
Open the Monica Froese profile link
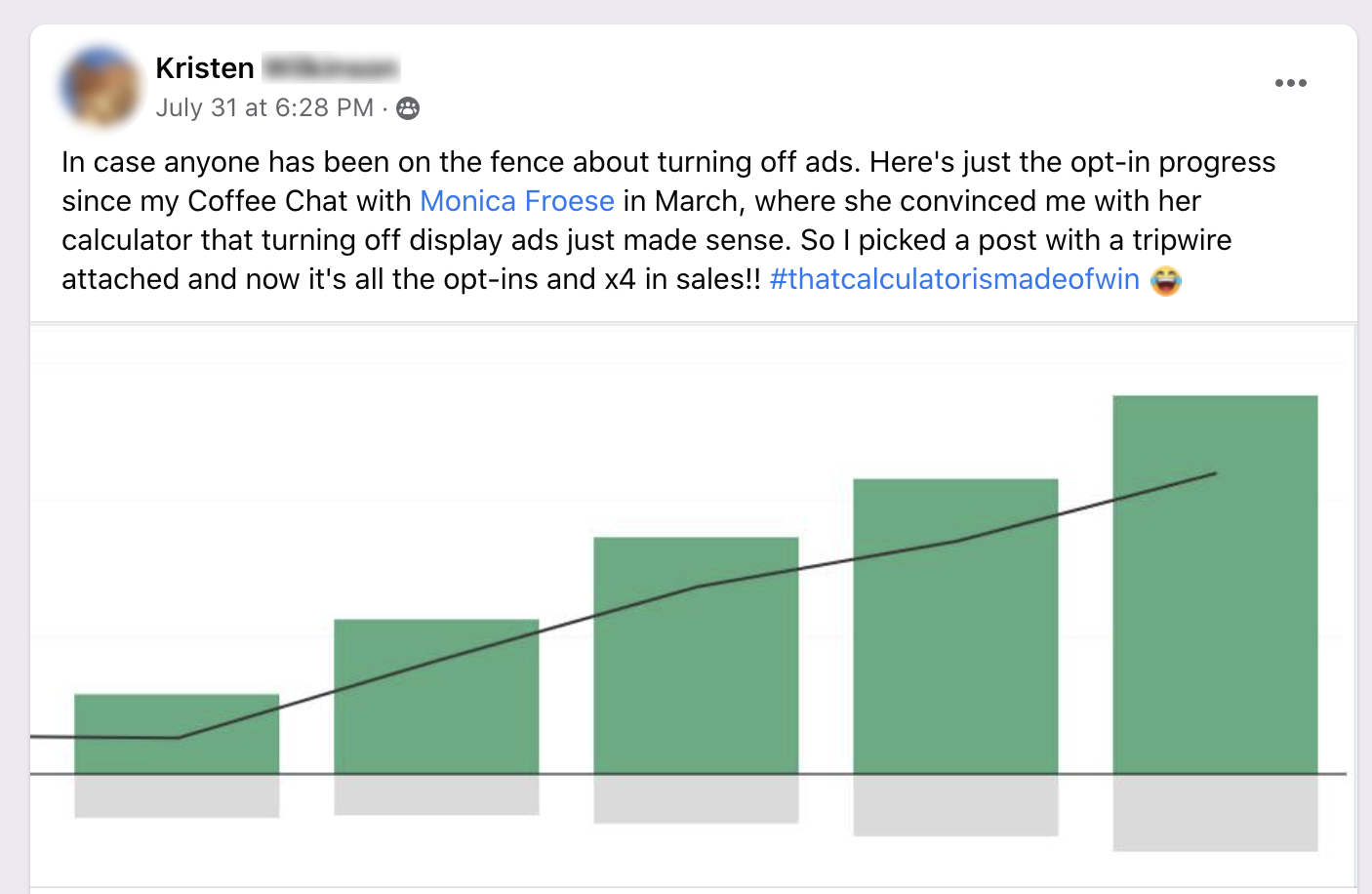pyautogui.click(x=516, y=201)
